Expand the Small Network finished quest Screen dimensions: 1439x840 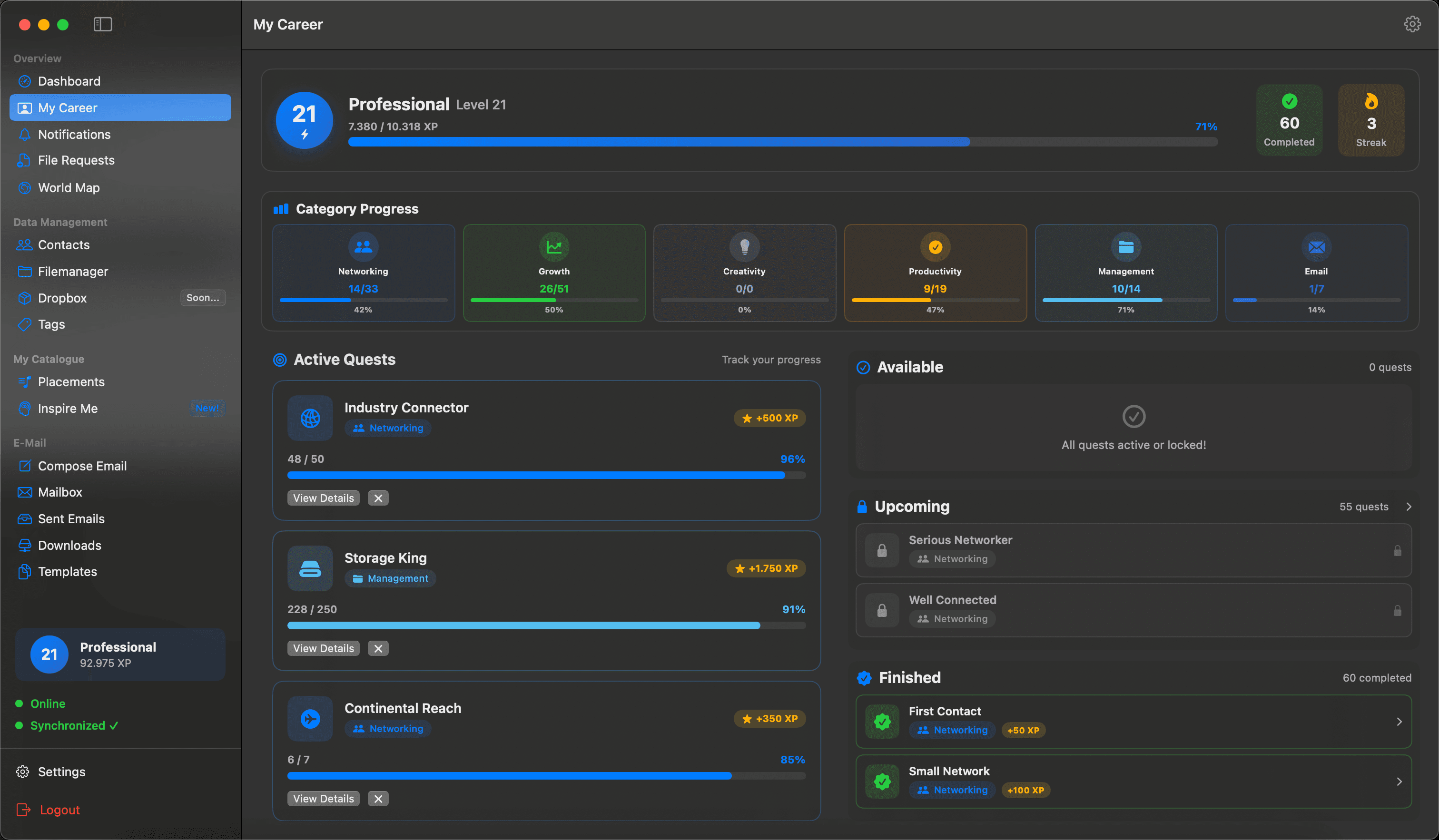tap(1400, 781)
